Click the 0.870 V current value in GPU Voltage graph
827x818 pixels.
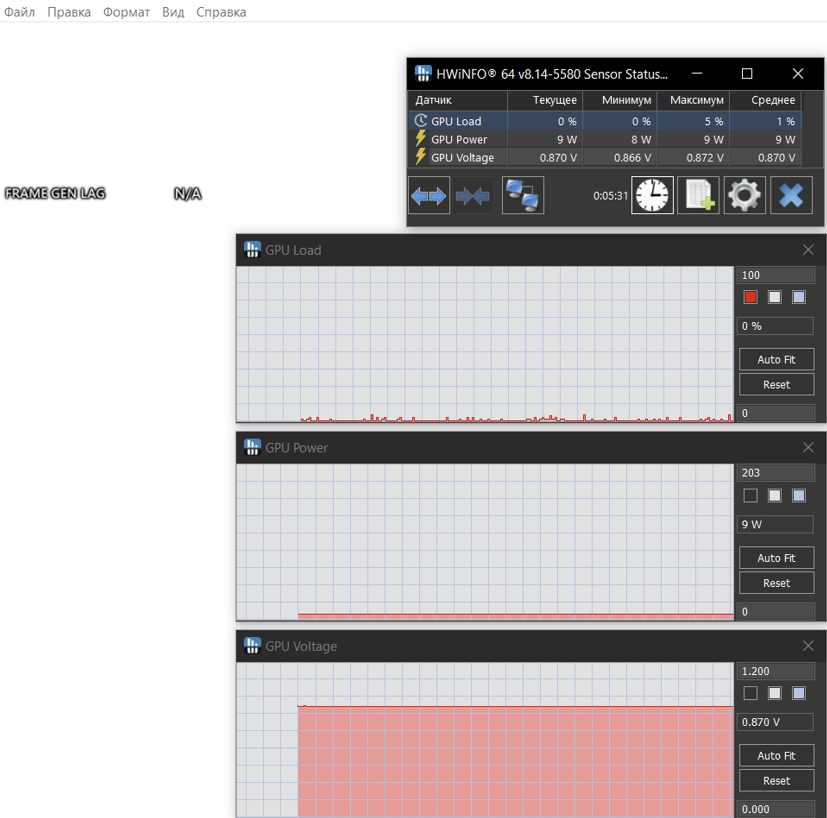coord(775,722)
